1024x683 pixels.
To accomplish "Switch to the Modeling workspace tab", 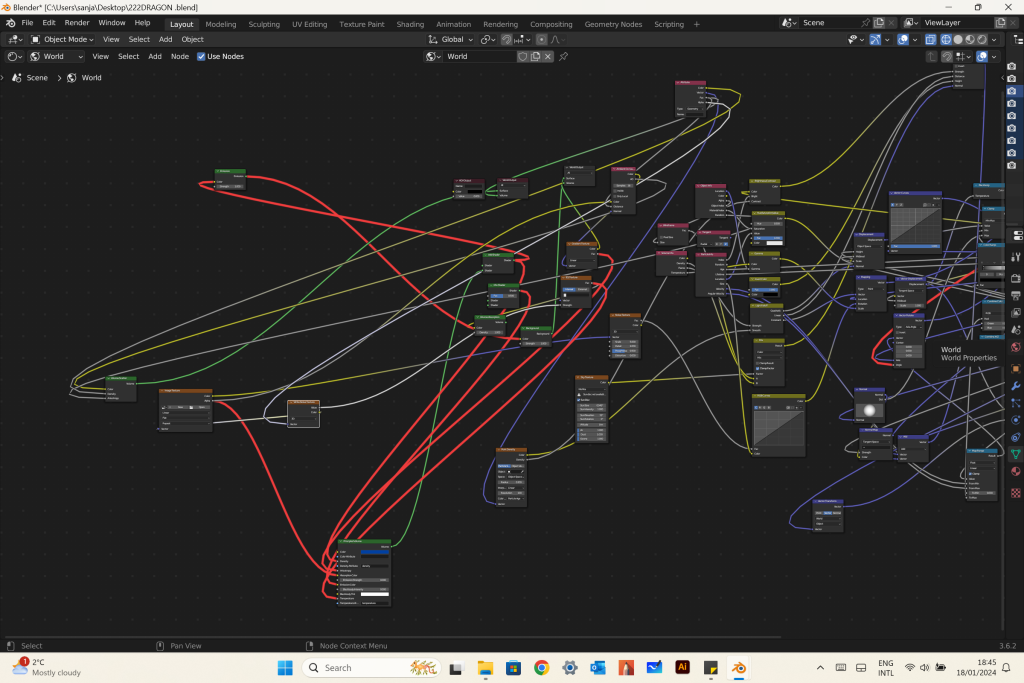I will 221,24.
